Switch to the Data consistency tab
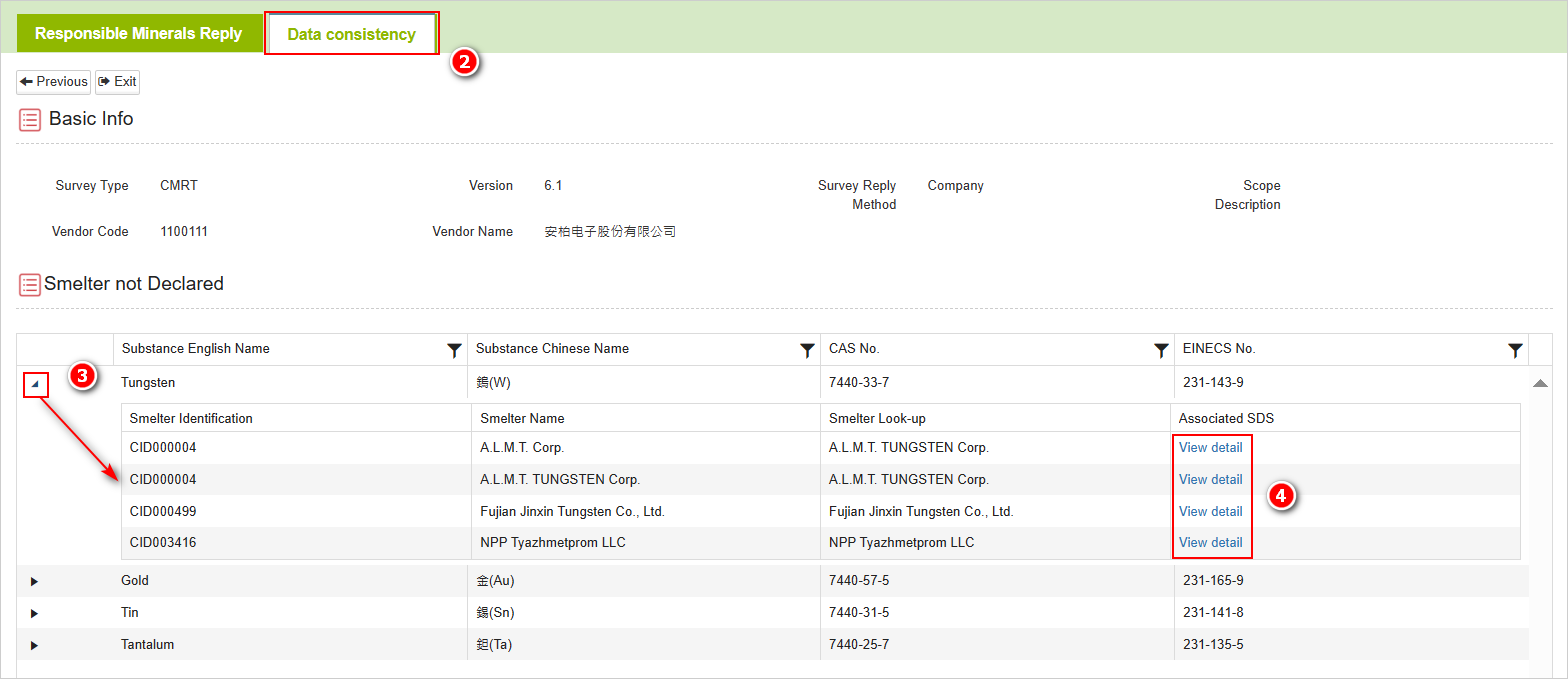The width and height of the screenshot is (1568, 679). pyautogui.click(x=351, y=34)
